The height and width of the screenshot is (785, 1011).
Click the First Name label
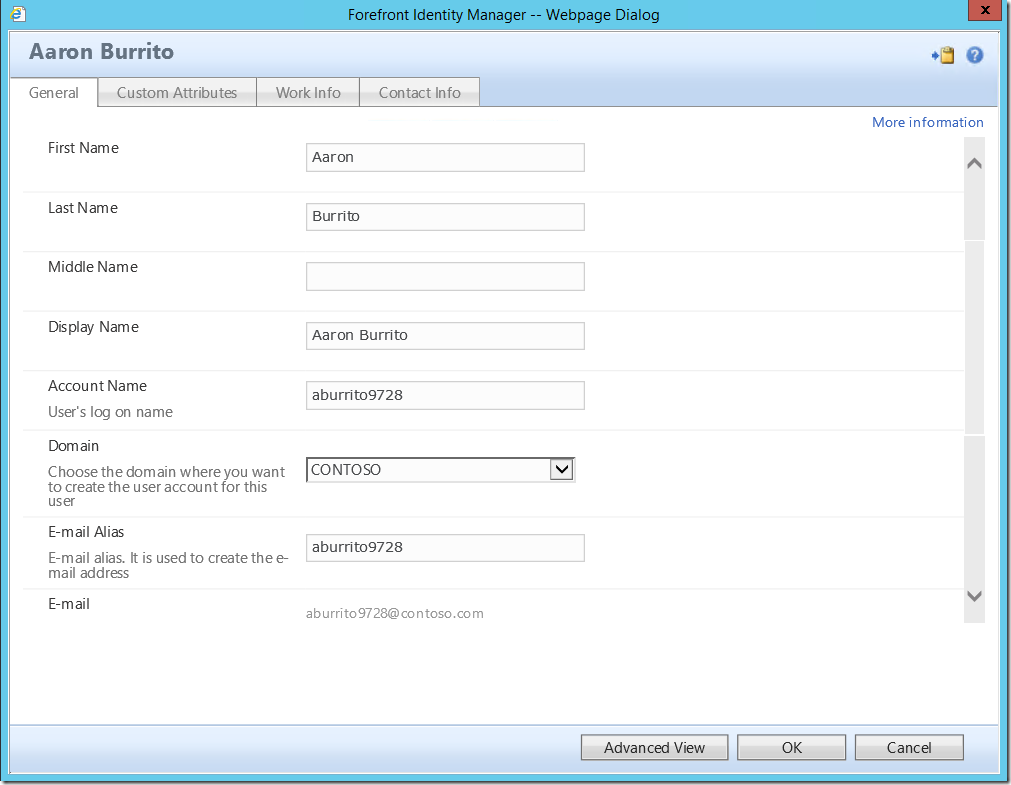click(83, 148)
